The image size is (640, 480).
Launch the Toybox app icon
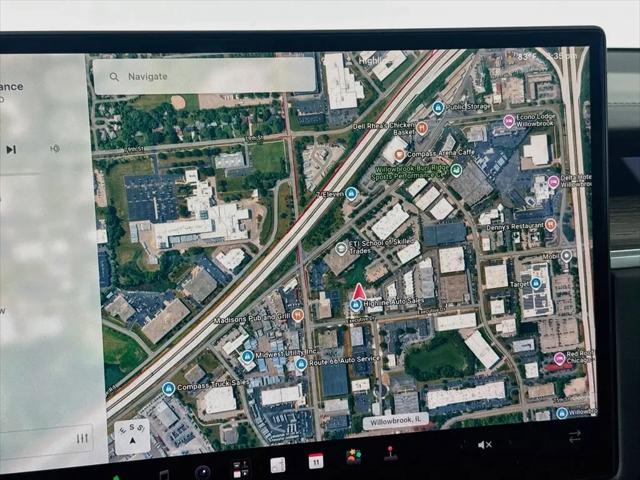[x=354, y=457]
